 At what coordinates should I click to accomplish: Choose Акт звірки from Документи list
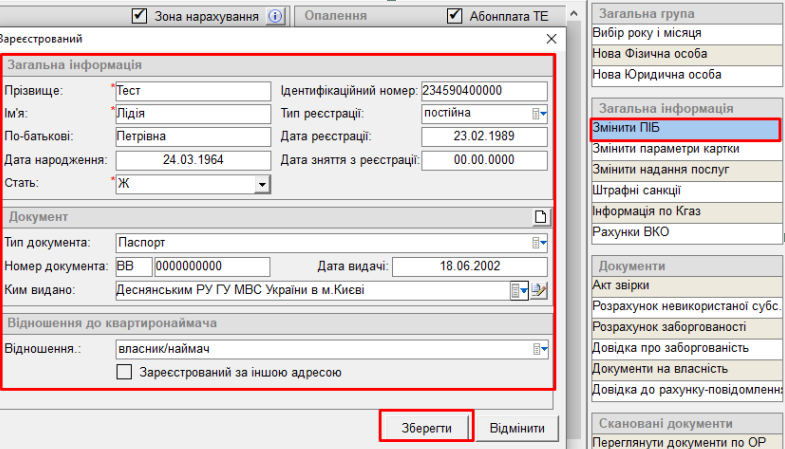[x=685, y=286]
